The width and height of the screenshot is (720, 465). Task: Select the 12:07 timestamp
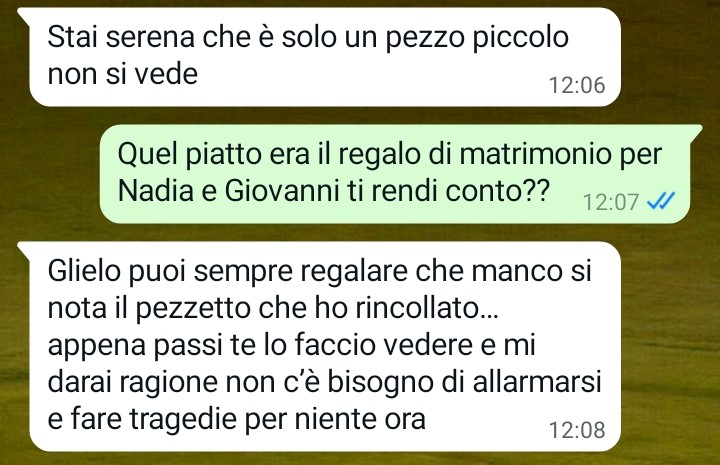coord(611,202)
